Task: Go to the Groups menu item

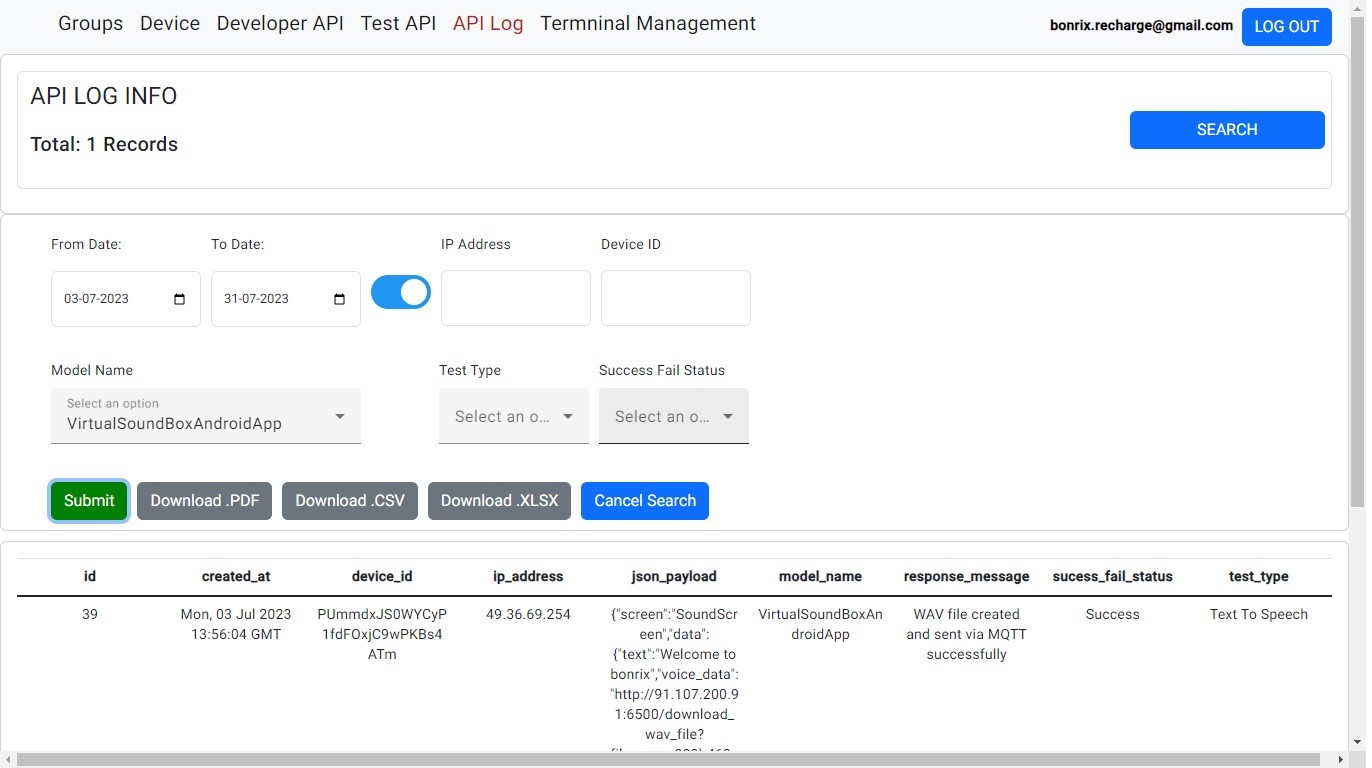Action: tap(91, 23)
